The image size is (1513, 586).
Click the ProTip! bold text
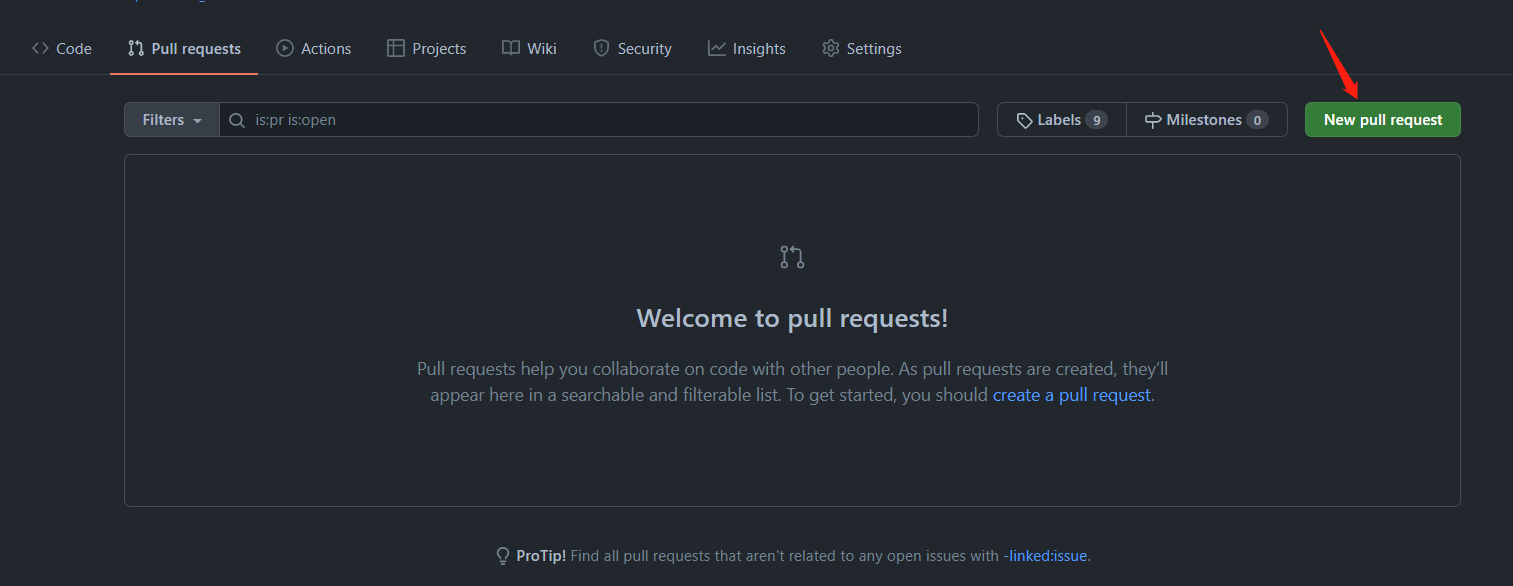click(x=542, y=555)
